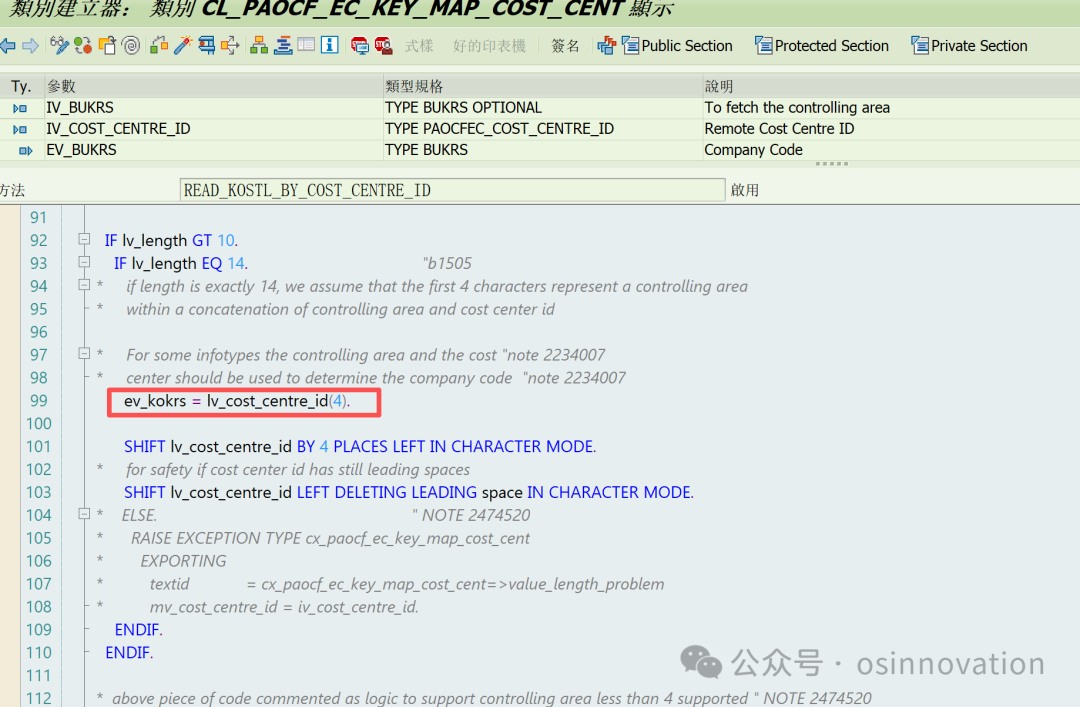Click the importing icon for IV_COST_CENTRE_ID
1080x707 pixels.
(x=20, y=129)
